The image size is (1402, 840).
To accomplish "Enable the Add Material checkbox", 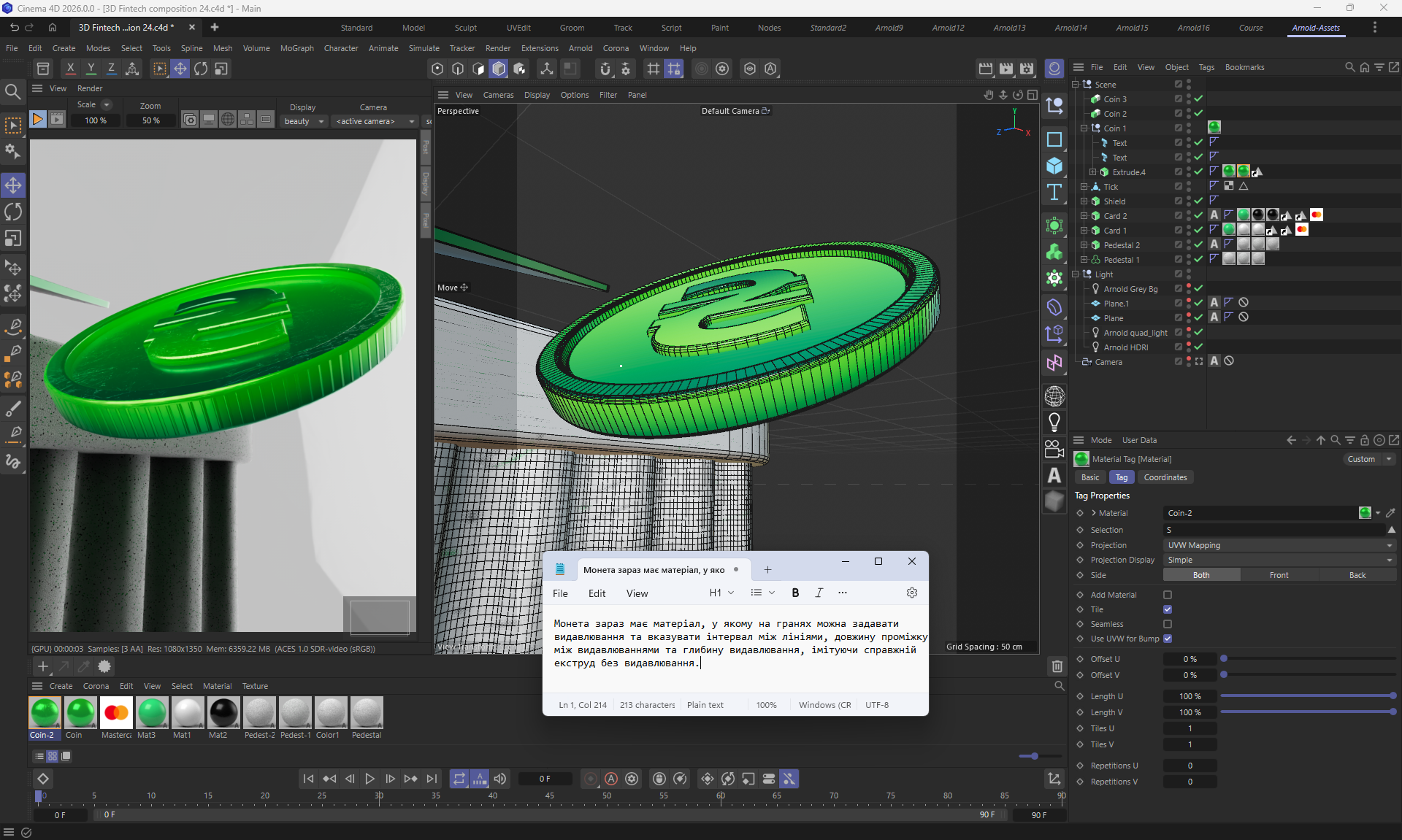I will pyautogui.click(x=1168, y=595).
